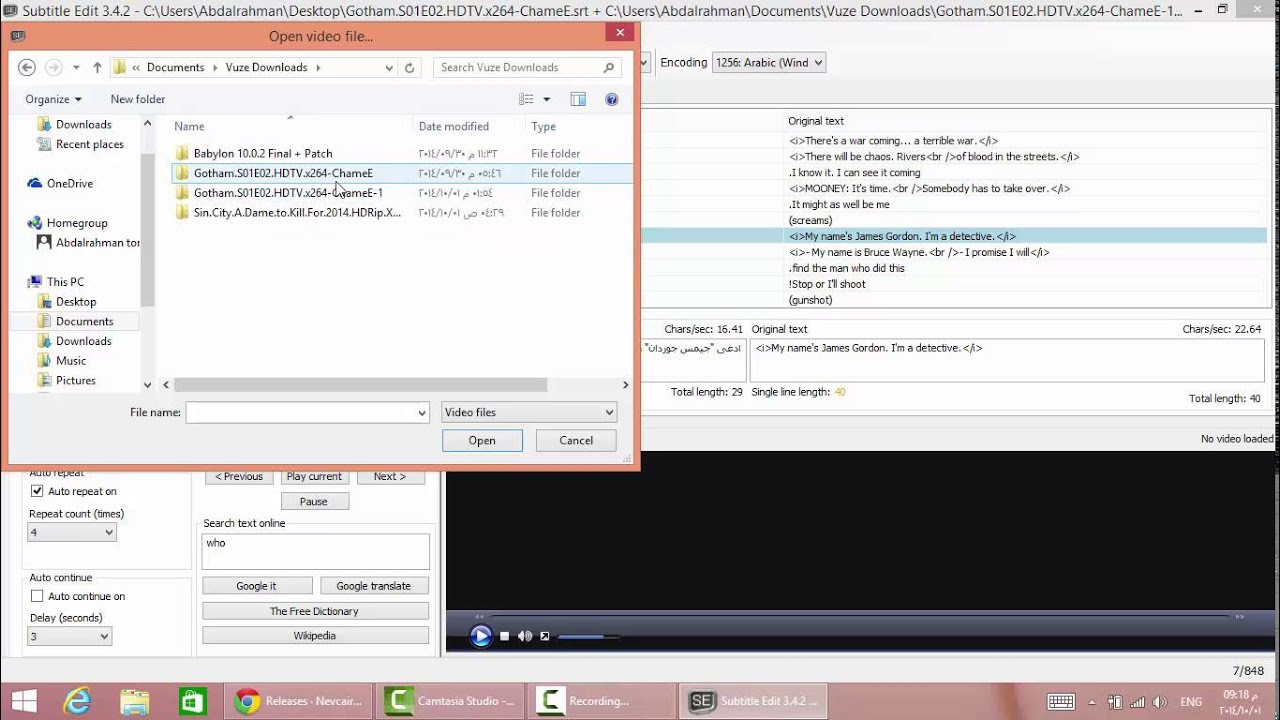Adjust the video player volume slider
Screen dimensions: 1280x720
[587, 636]
